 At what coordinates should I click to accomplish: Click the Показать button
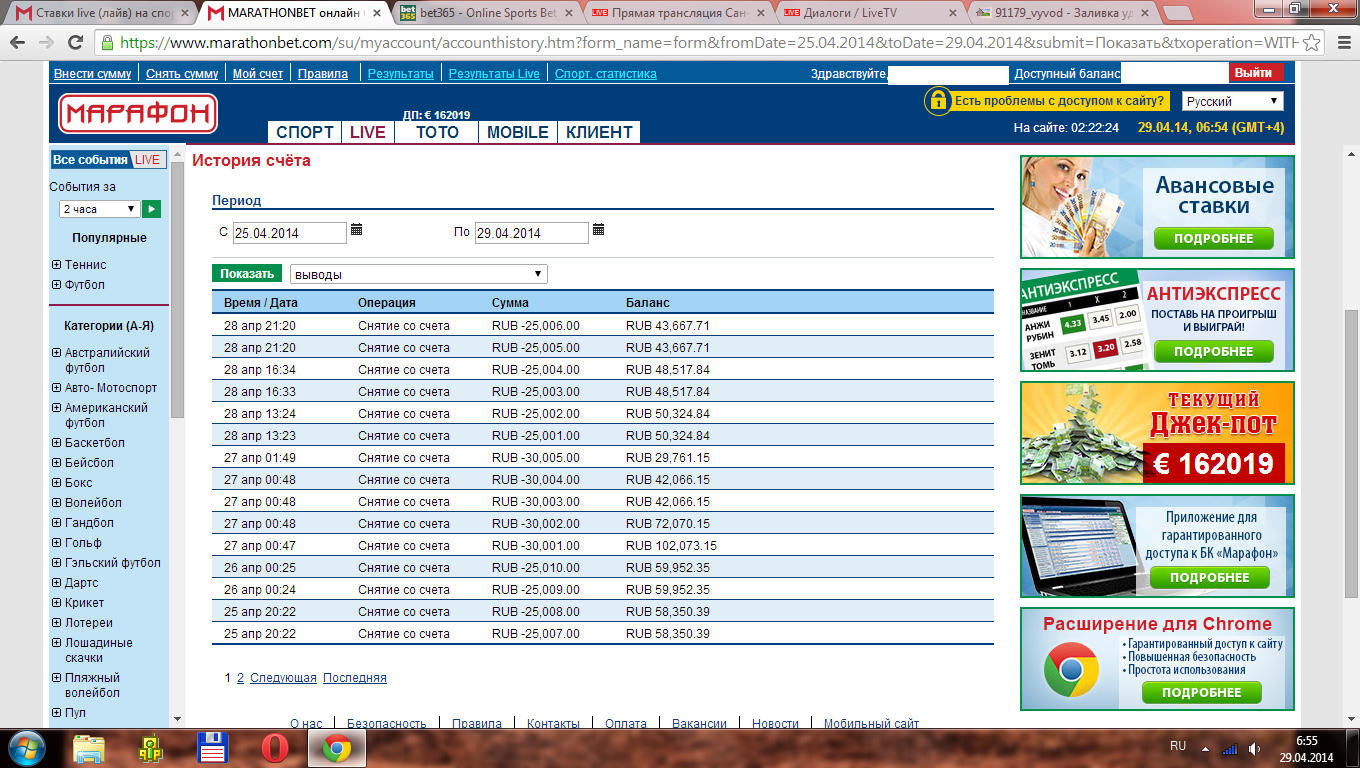247,274
